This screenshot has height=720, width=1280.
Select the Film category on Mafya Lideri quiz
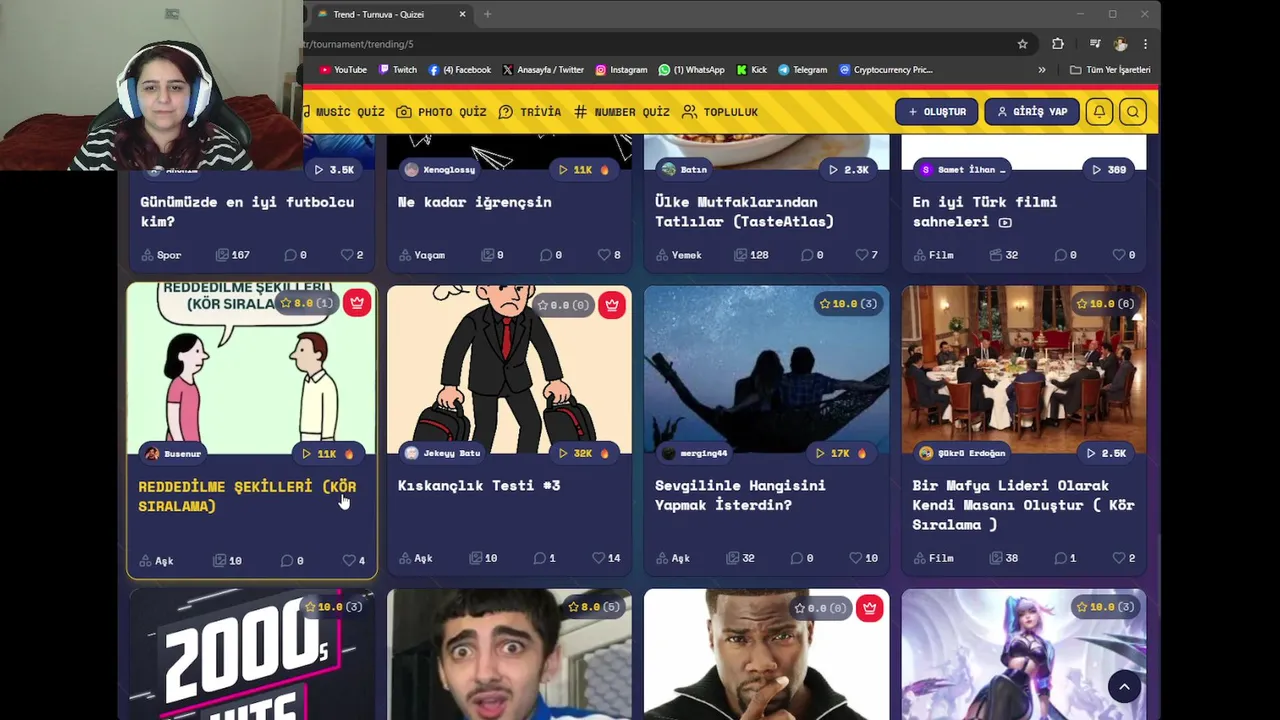coord(933,558)
